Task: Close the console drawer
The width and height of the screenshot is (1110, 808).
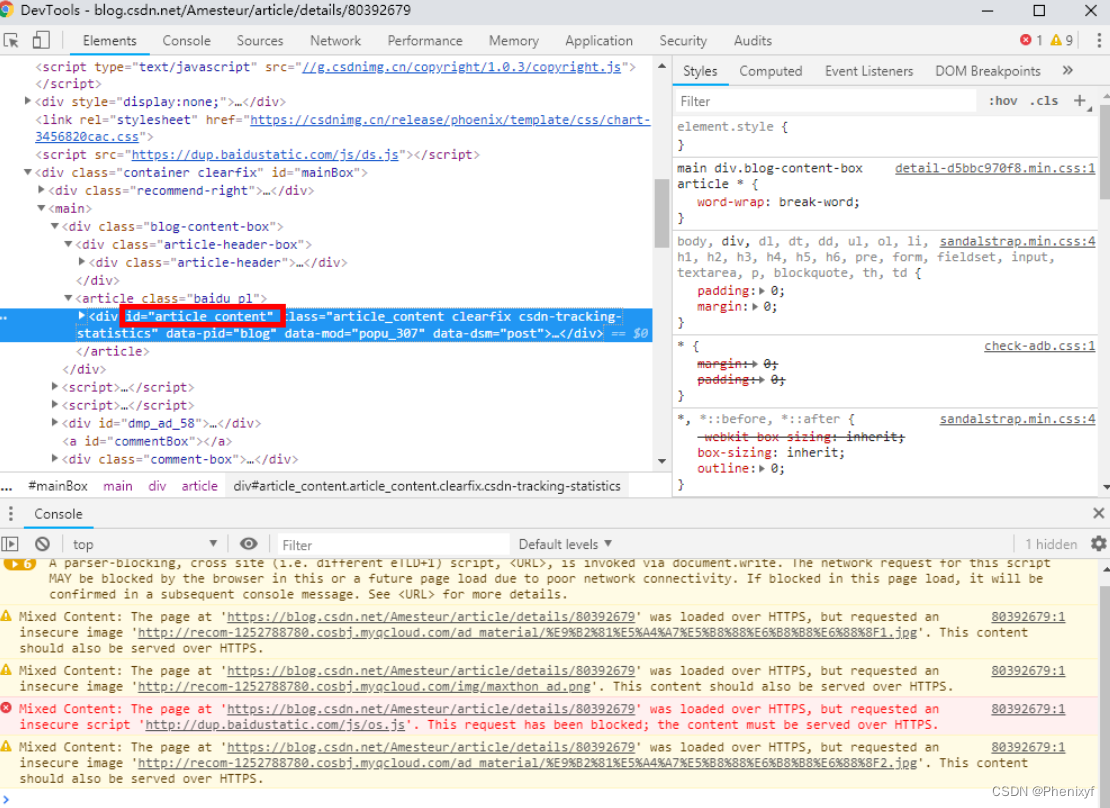Action: coord(1098,513)
